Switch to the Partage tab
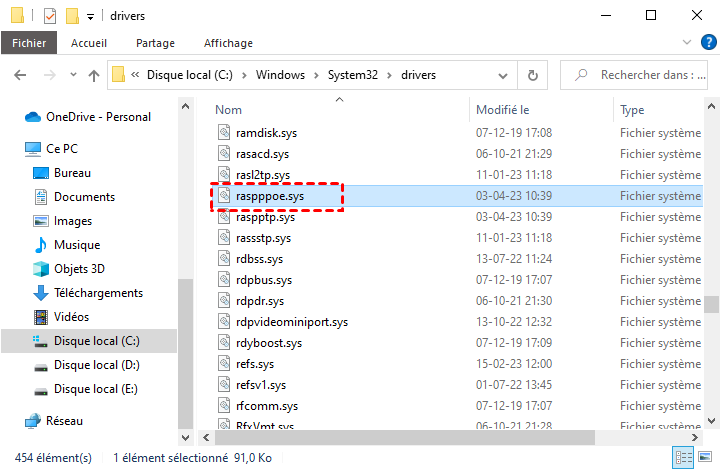The height and width of the screenshot is (470, 721). pyautogui.click(x=155, y=43)
